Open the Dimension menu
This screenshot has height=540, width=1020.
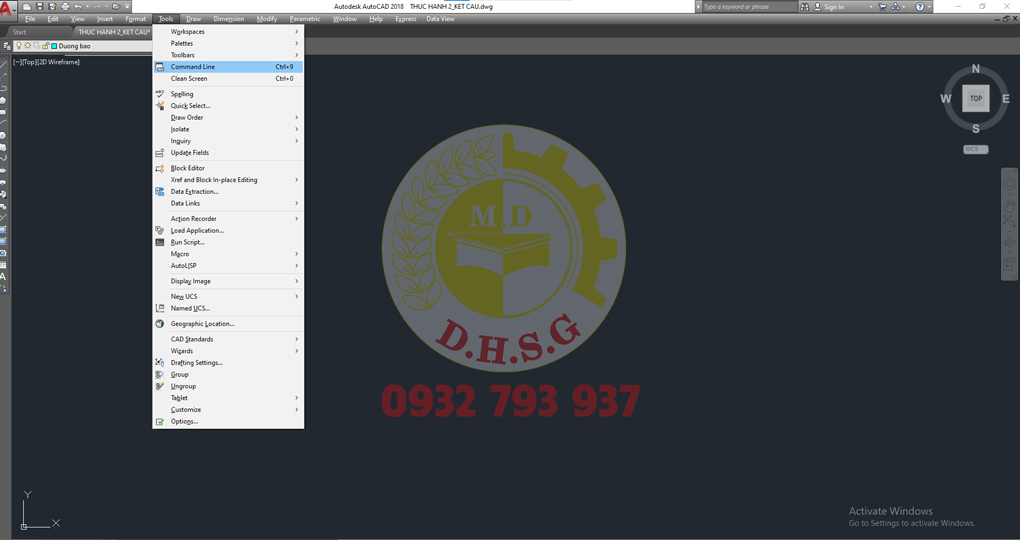pyautogui.click(x=228, y=19)
